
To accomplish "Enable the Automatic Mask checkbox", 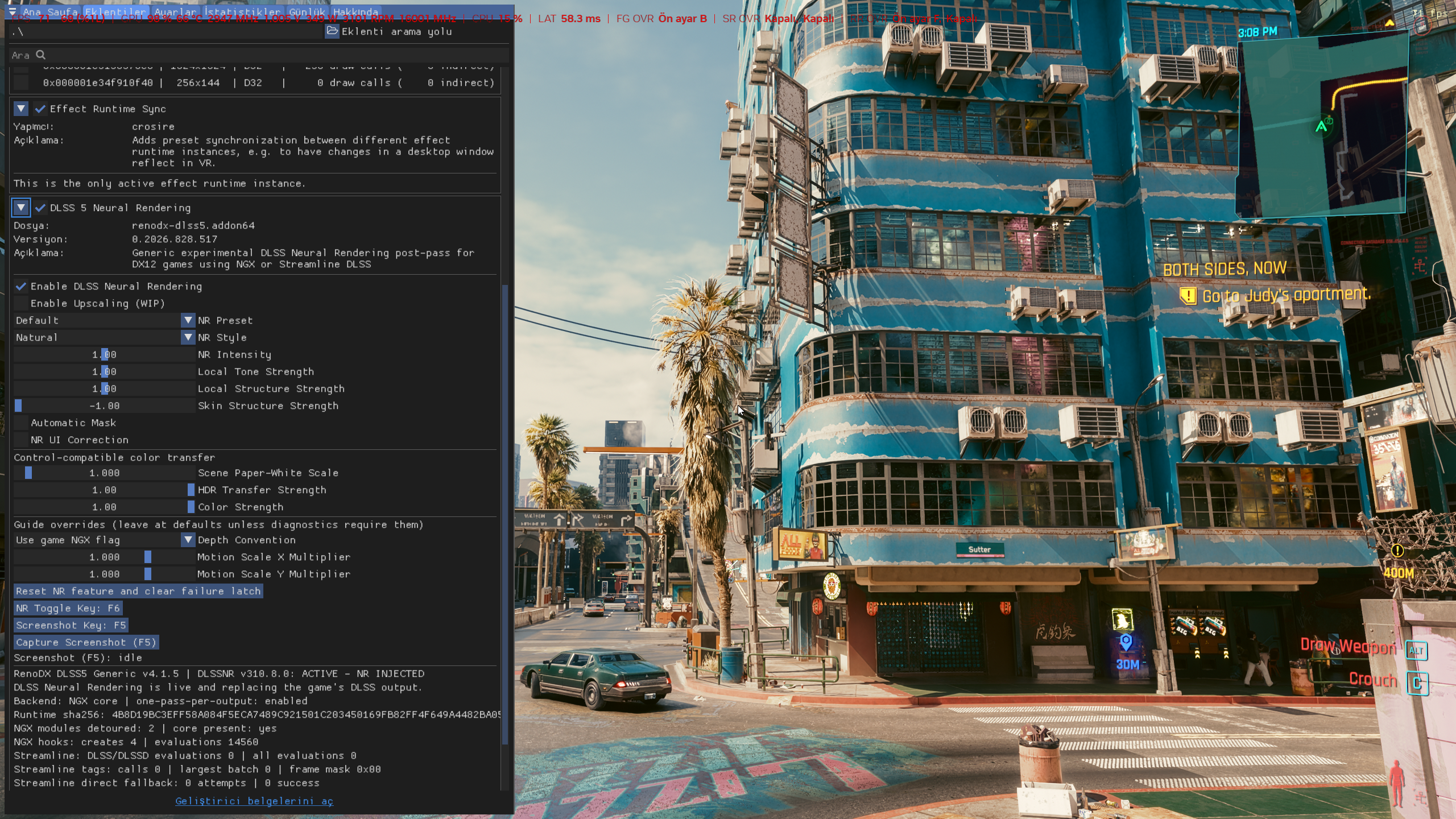I will 21,423.
